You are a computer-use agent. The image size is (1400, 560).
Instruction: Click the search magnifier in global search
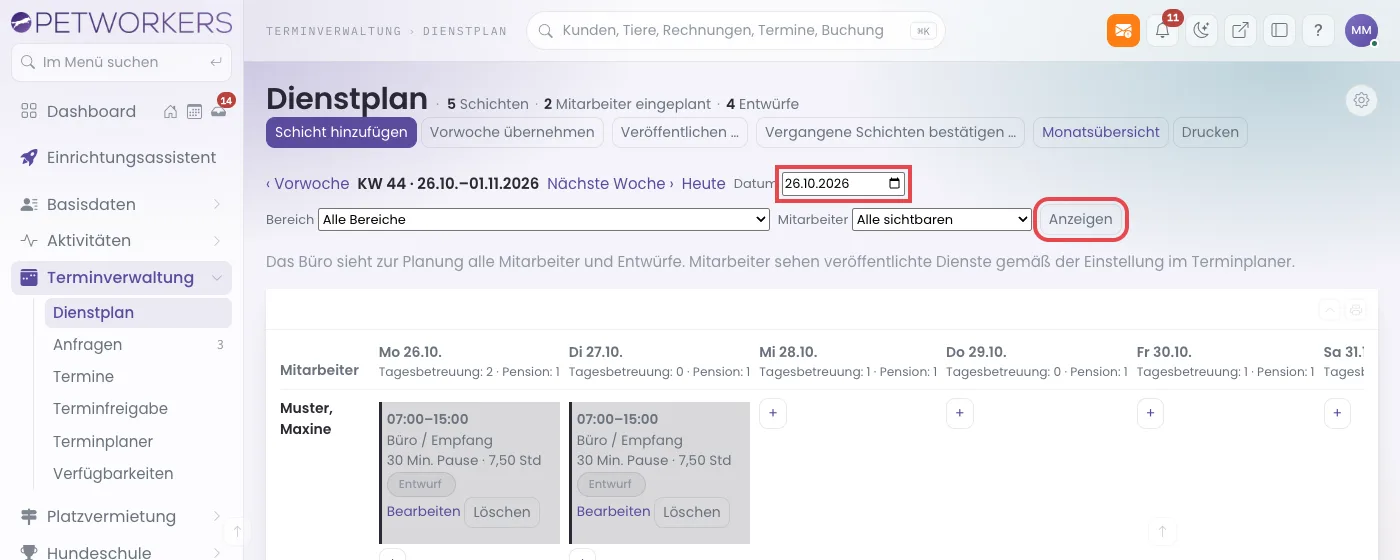coord(546,30)
